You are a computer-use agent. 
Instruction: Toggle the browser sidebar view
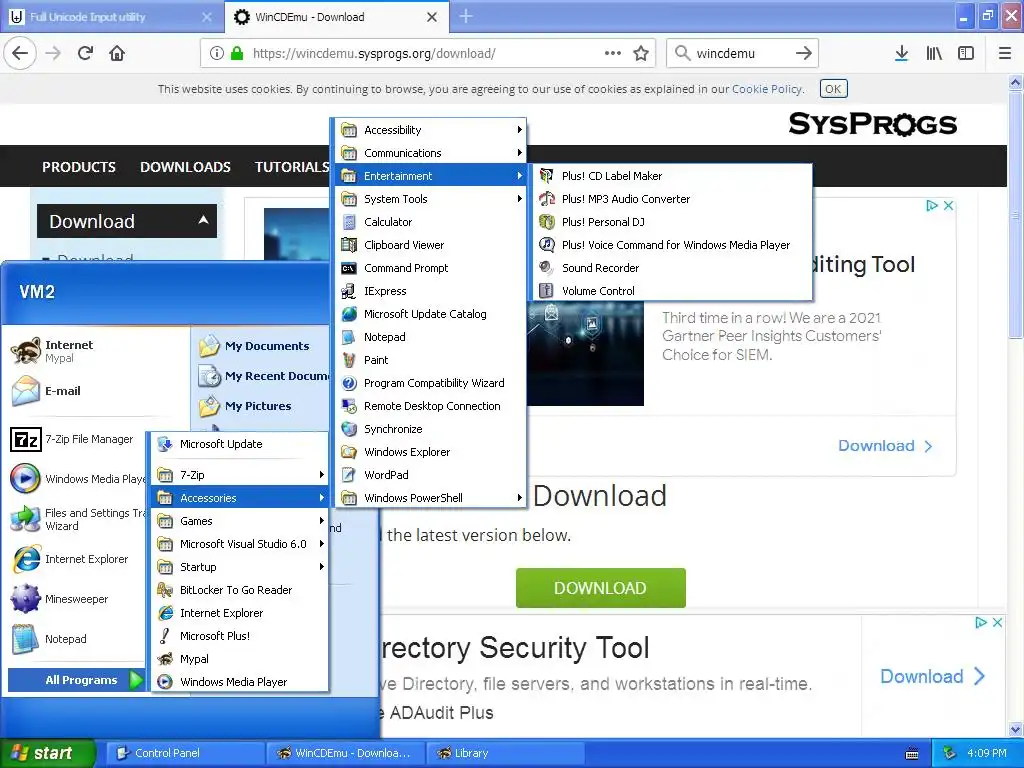click(x=966, y=53)
